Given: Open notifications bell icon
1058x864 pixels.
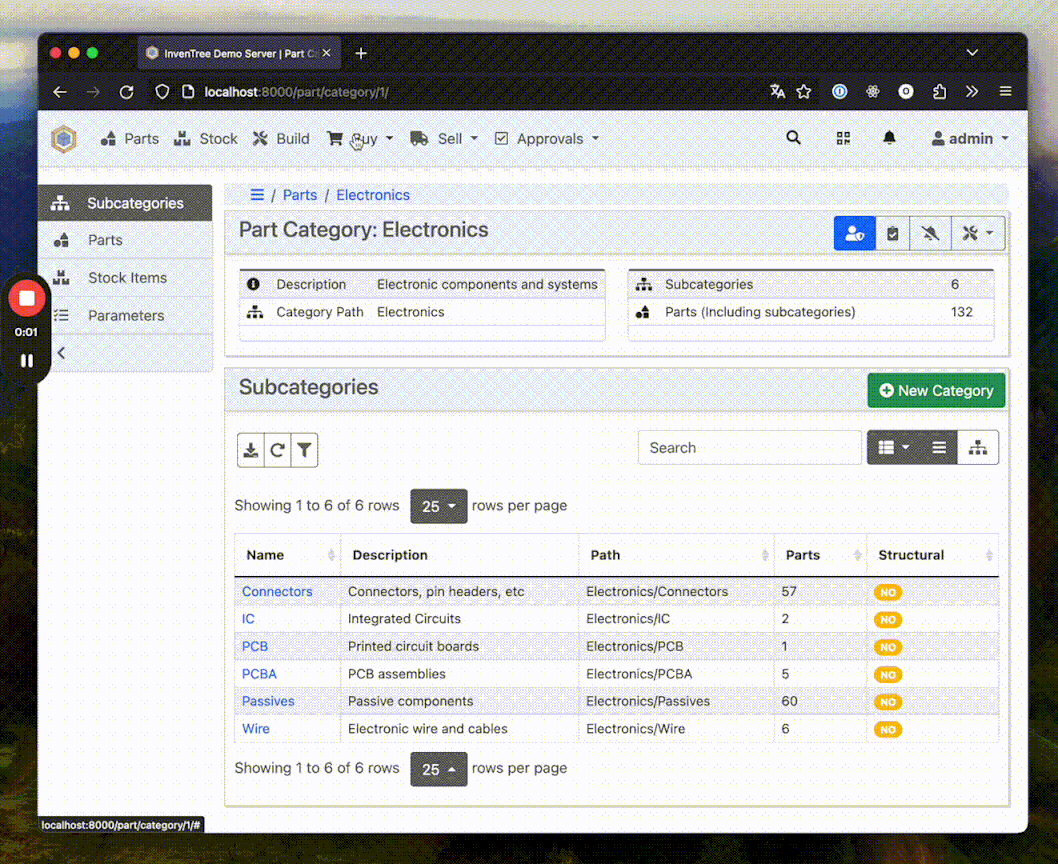Looking at the screenshot, I should point(889,138).
